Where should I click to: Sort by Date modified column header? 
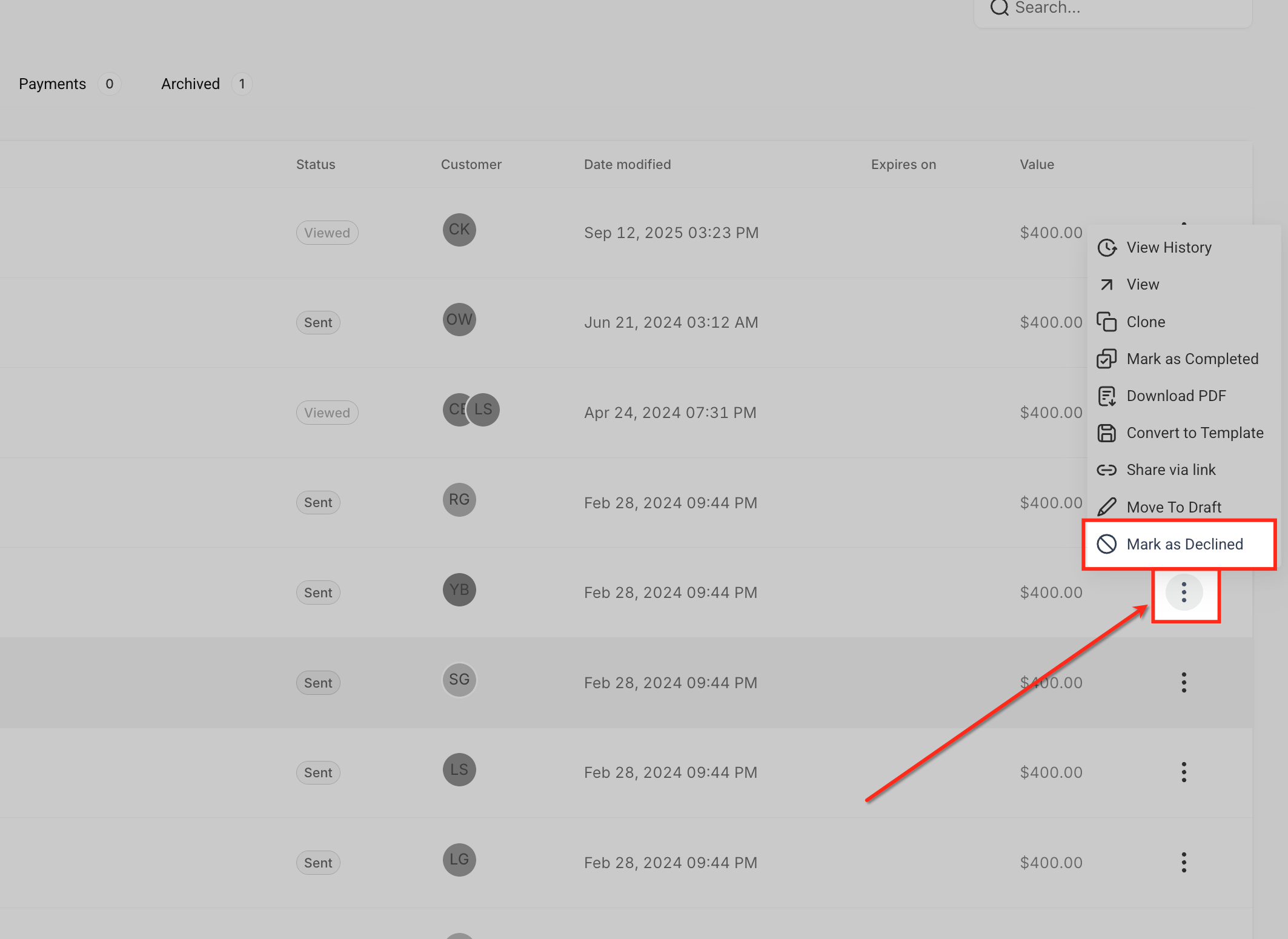[x=627, y=165]
